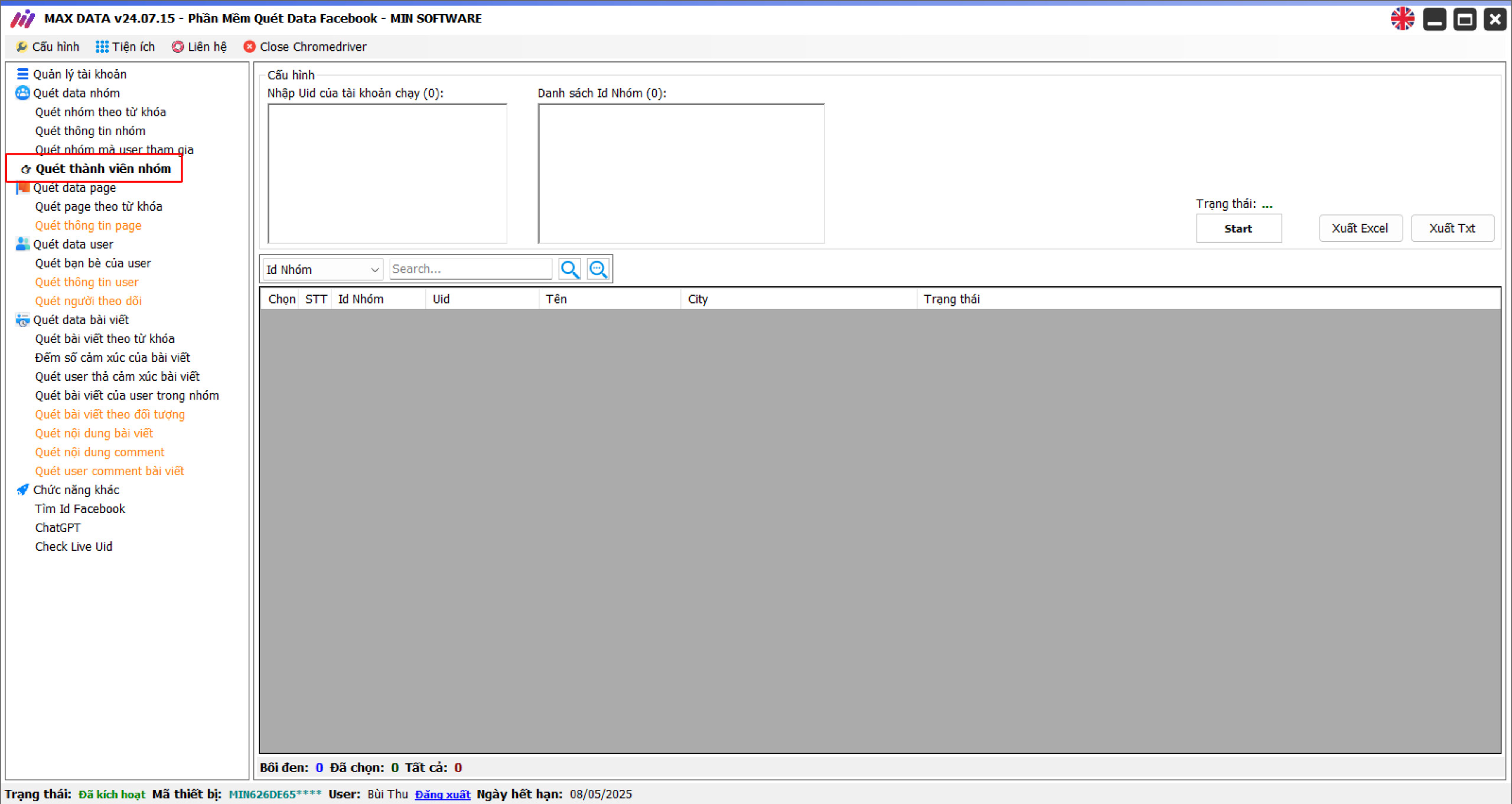This screenshot has width=1512, height=804.
Task: Click the English language flag icon
Action: coord(1404,18)
